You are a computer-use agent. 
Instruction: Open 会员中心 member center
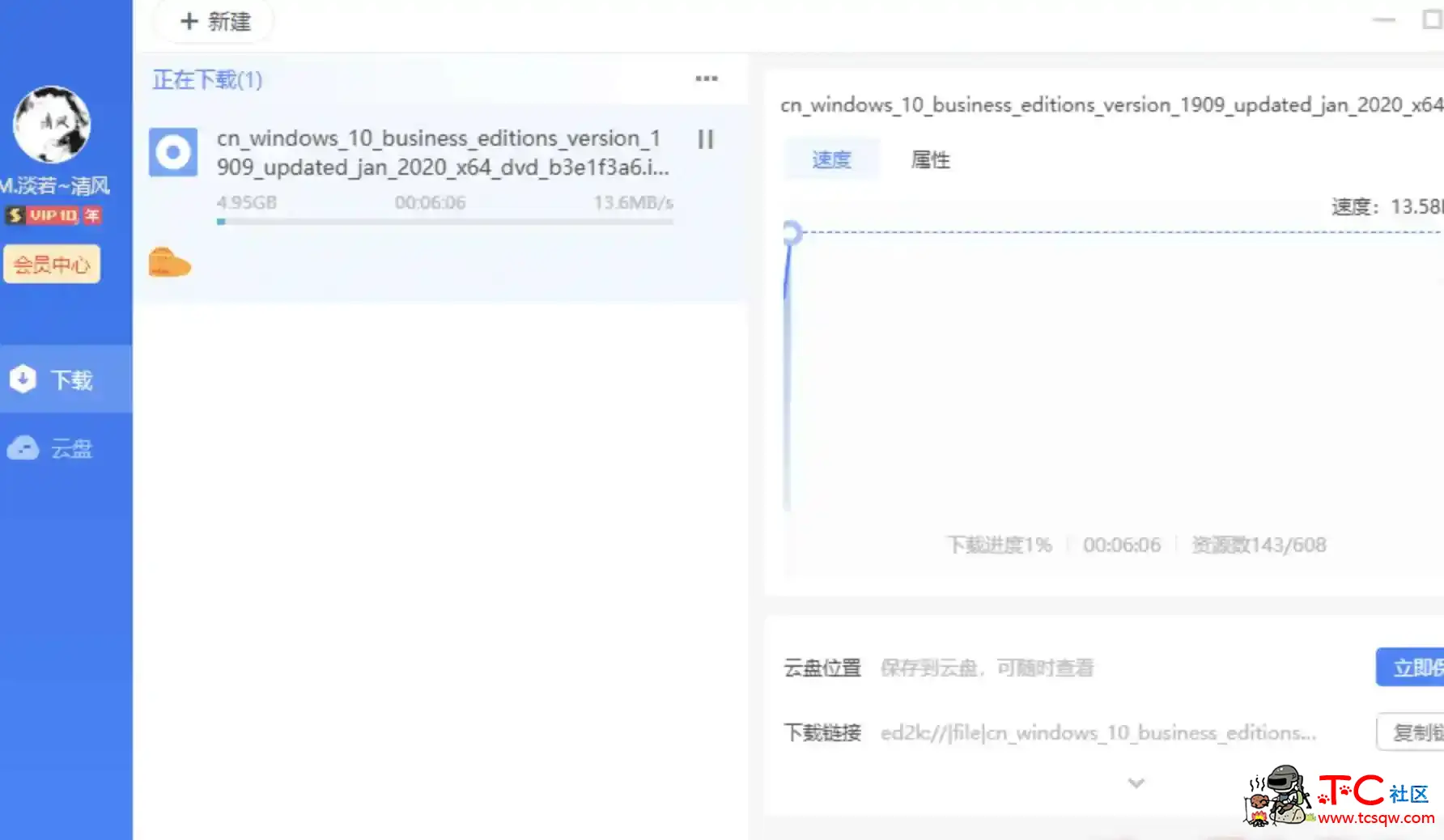pyautogui.click(x=52, y=265)
